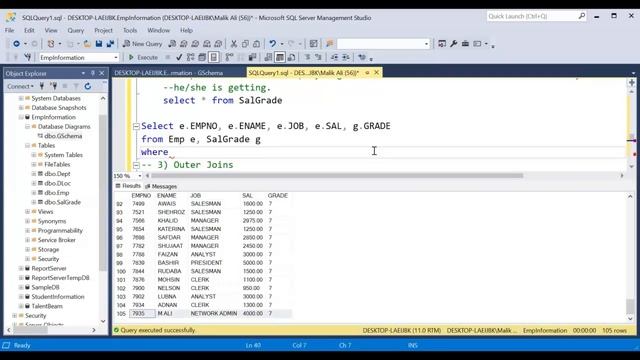
Task: Click the Toolbox briefcase icon
Action: click(465, 44)
